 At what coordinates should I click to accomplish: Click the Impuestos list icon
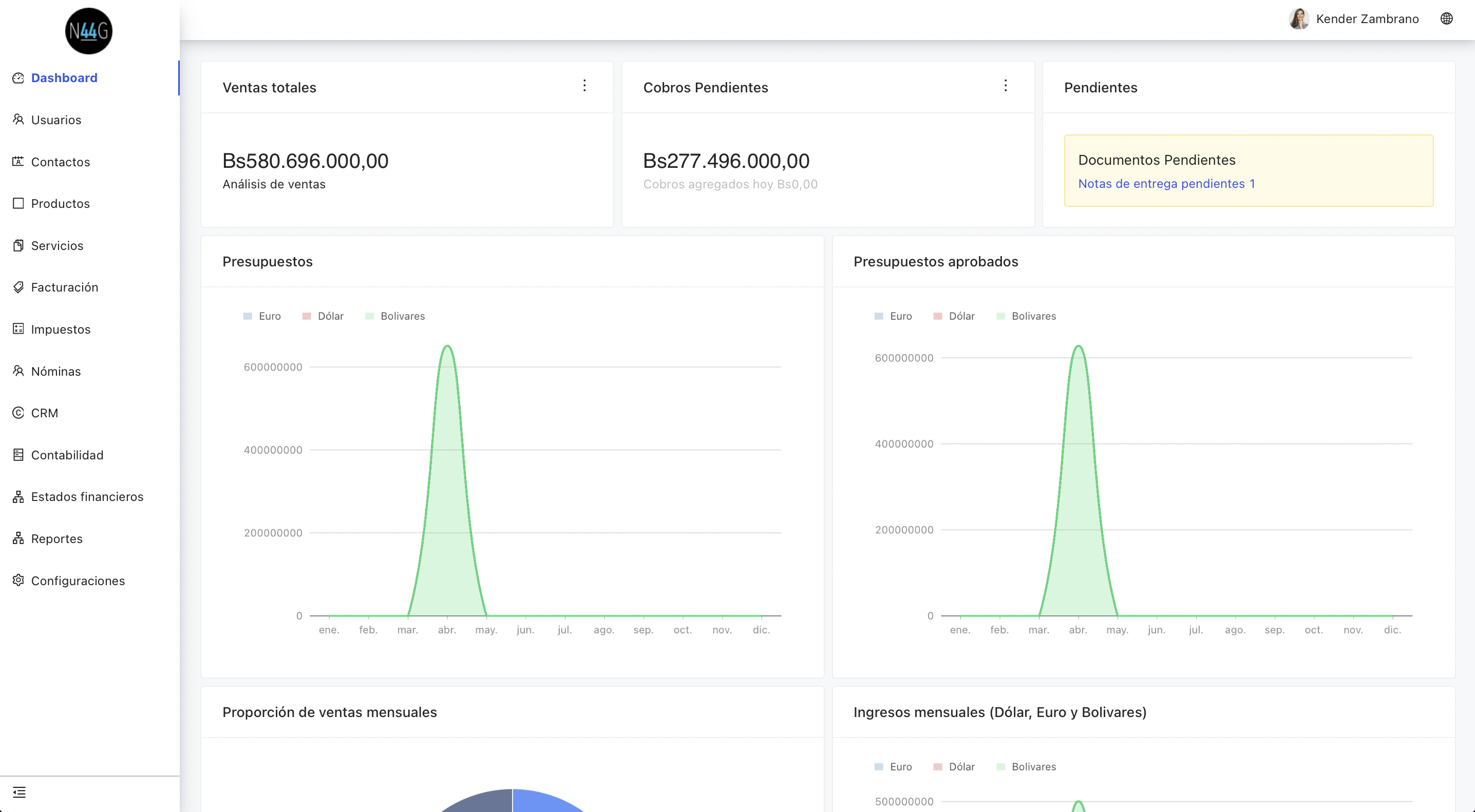[x=18, y=329]
